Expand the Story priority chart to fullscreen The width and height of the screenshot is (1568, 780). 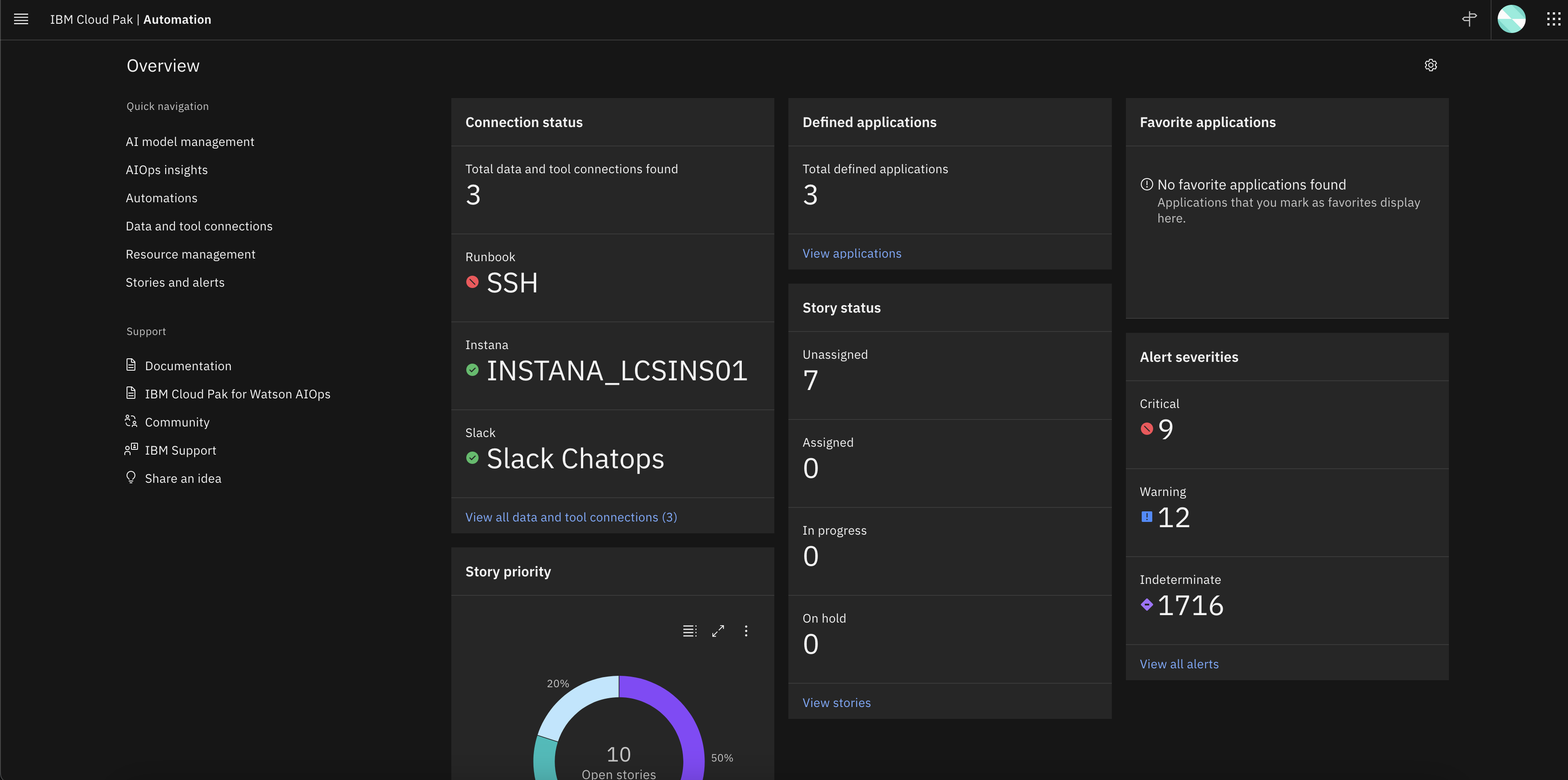click(x=718, y=631)
